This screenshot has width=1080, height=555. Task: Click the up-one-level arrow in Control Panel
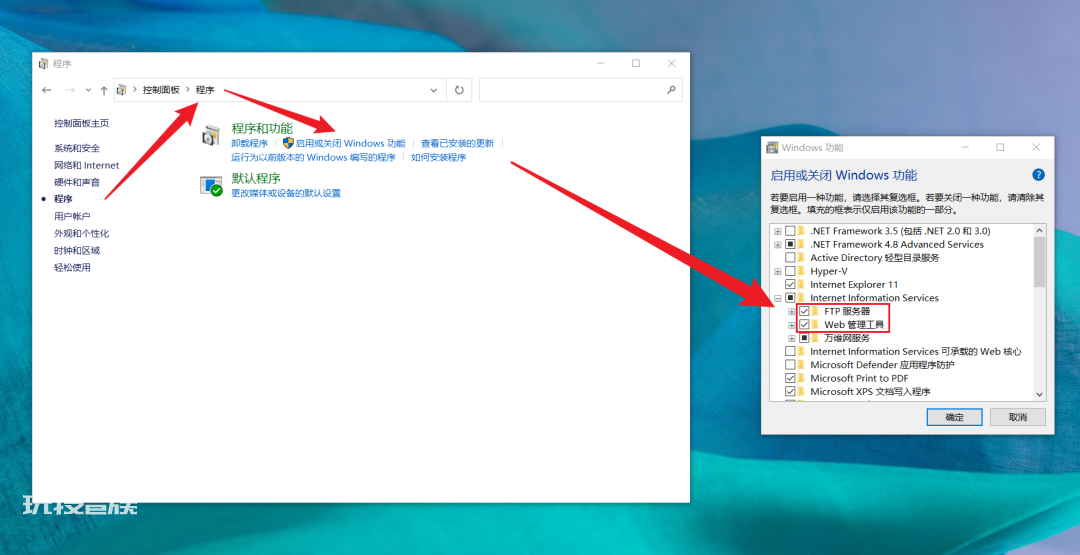pyautogui.click(x=103, y=90)
